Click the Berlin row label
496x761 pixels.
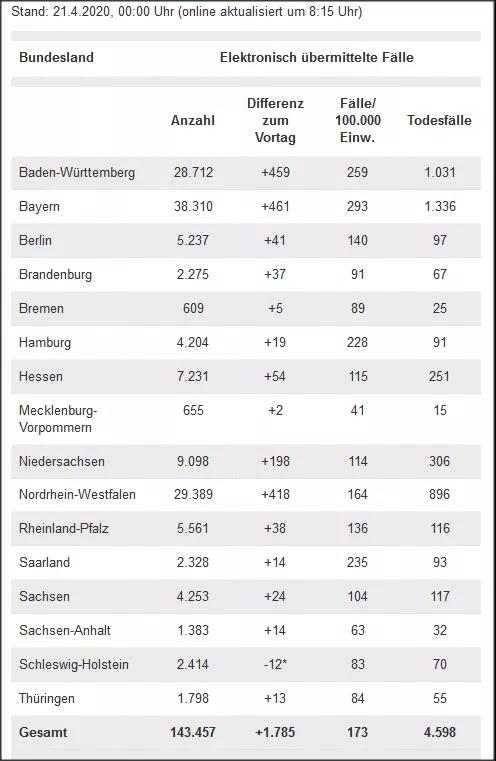click(x=35, y=240)
